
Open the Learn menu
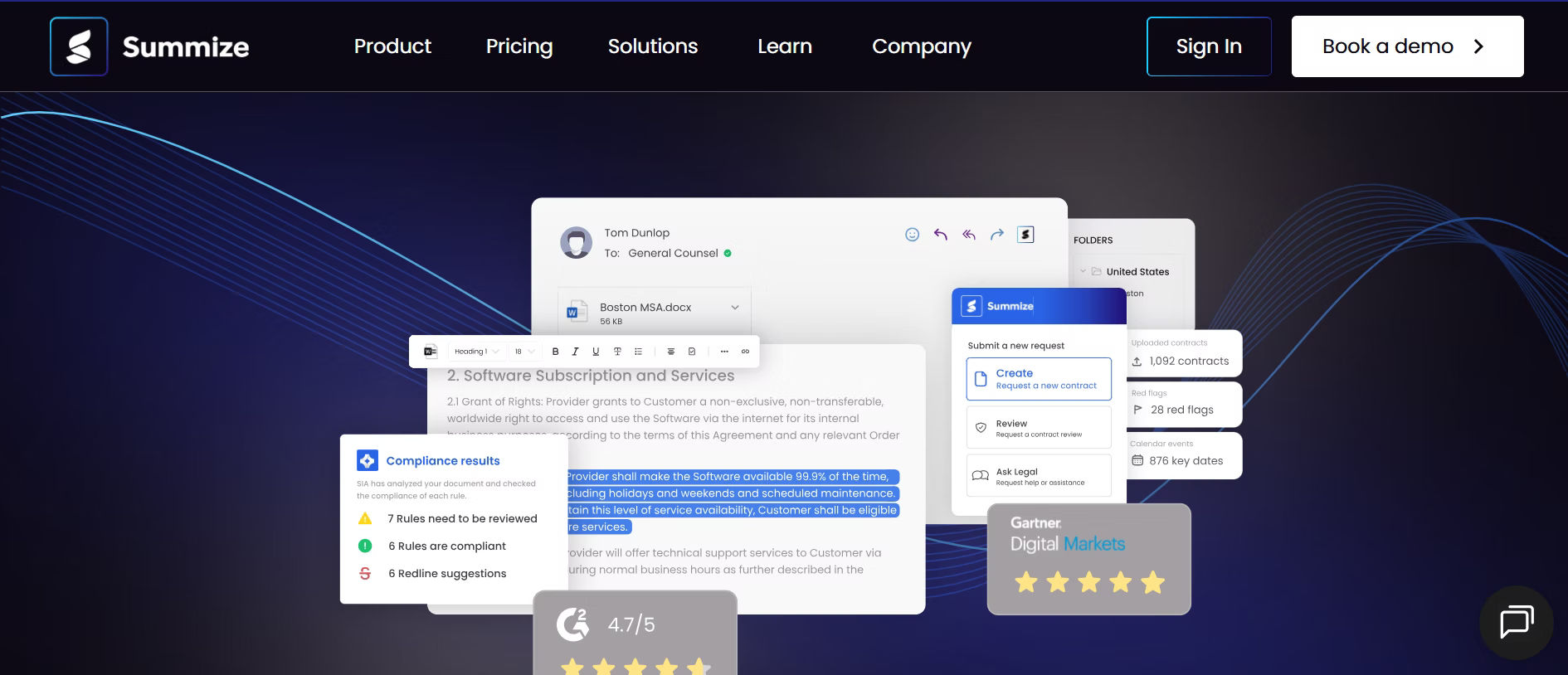785,46
